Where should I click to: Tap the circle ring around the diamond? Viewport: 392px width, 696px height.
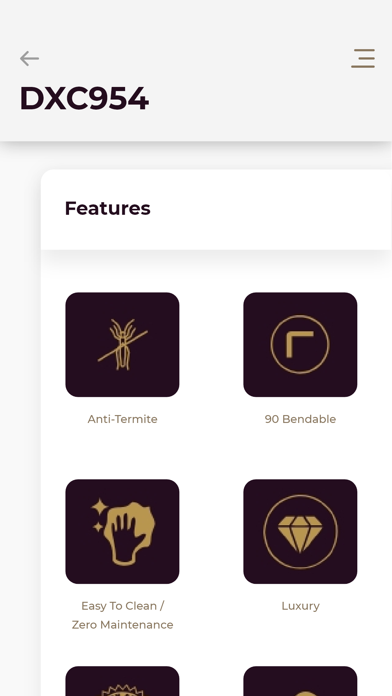tap(300, 531)
